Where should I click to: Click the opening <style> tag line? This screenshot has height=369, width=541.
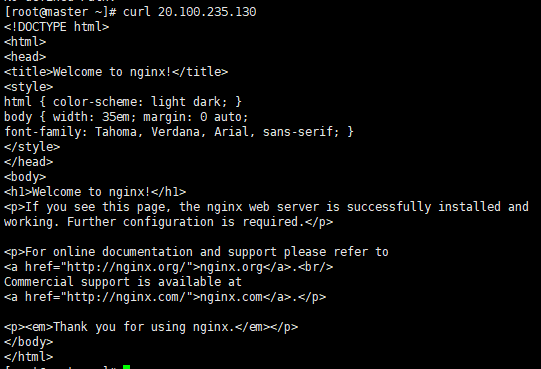tap(29, 87)
